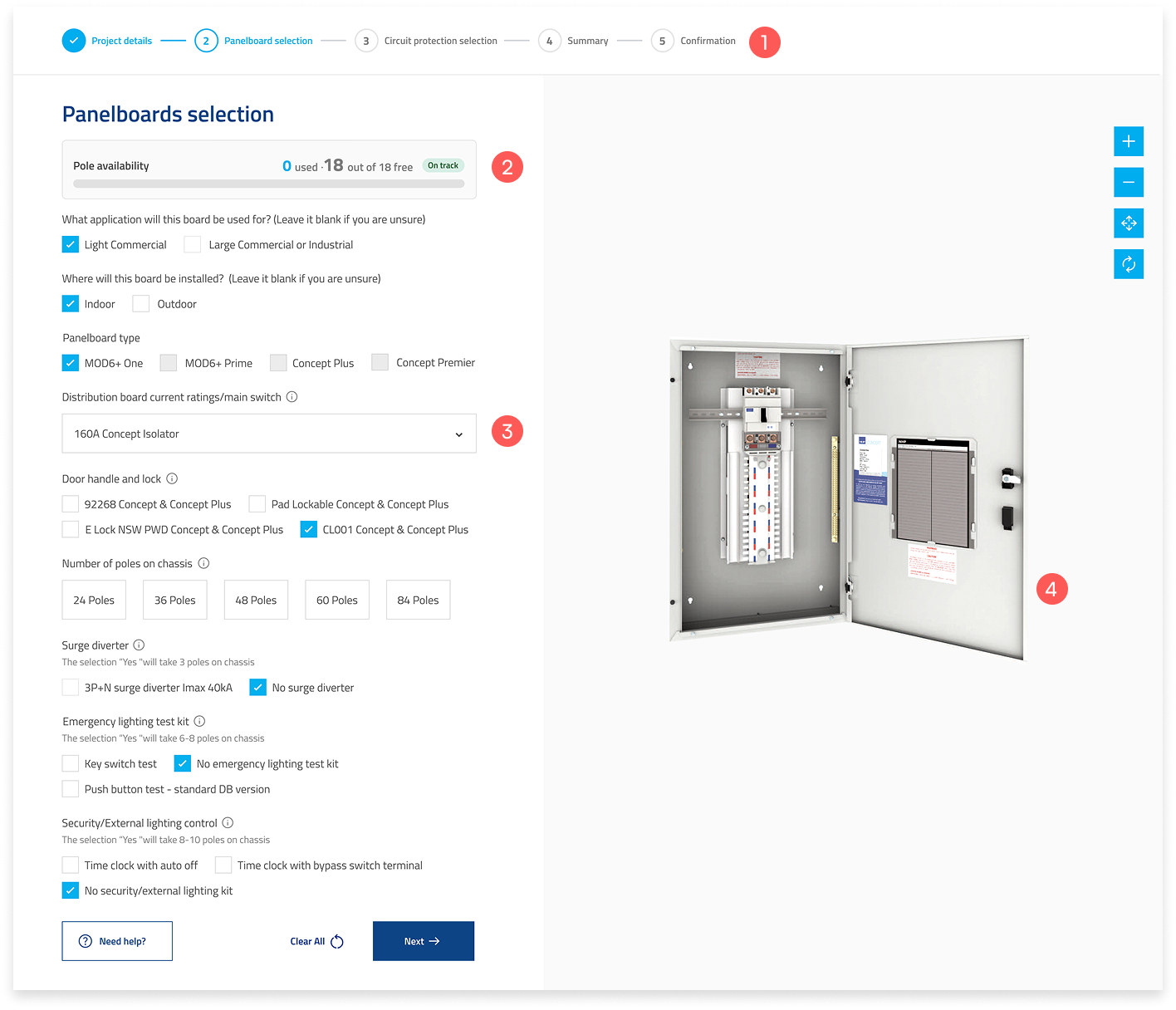The image size is (1176, 1010).
Task: Select Concept Plus panelboard type
Action: (278, 362)
